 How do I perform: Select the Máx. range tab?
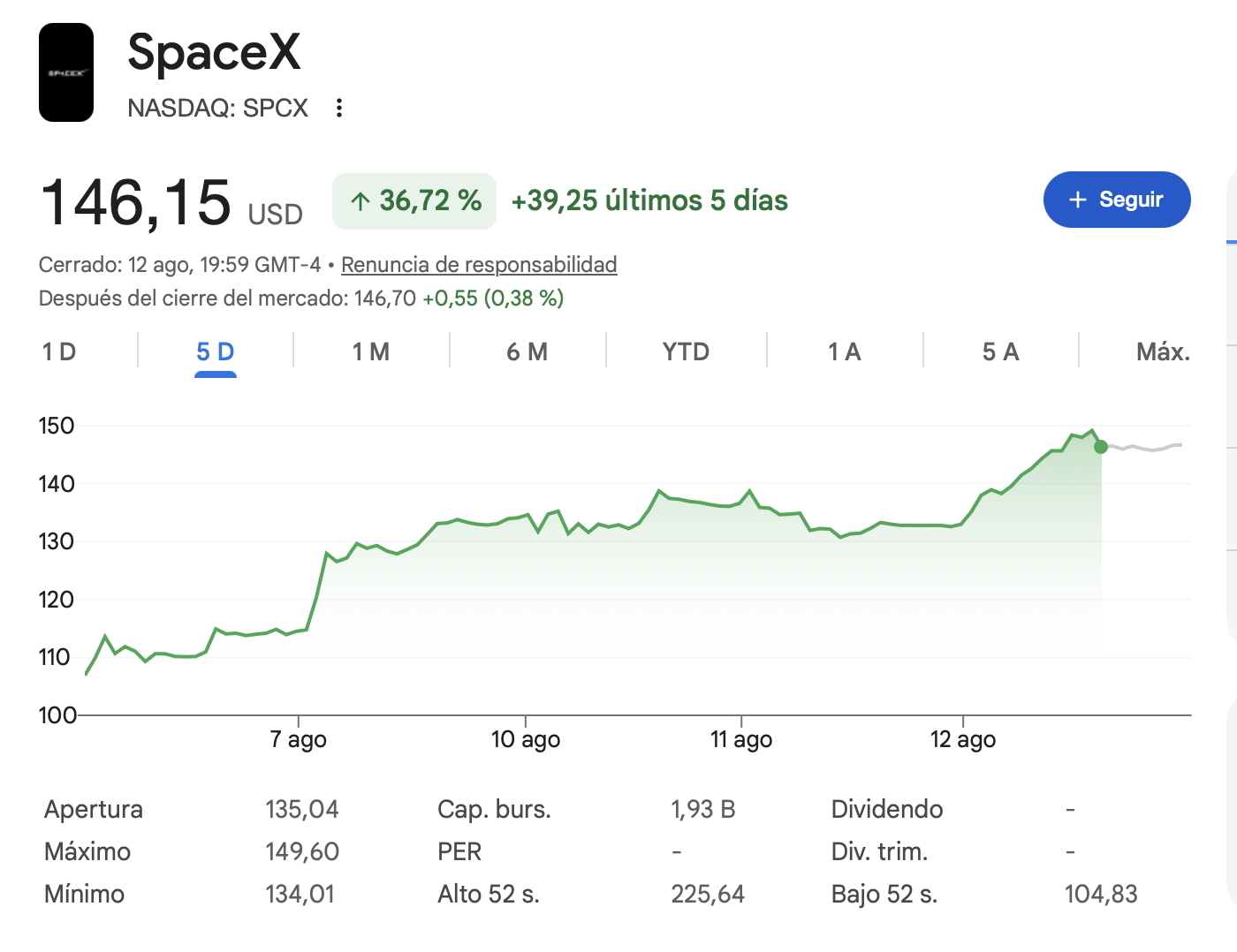click(1163, 352)
